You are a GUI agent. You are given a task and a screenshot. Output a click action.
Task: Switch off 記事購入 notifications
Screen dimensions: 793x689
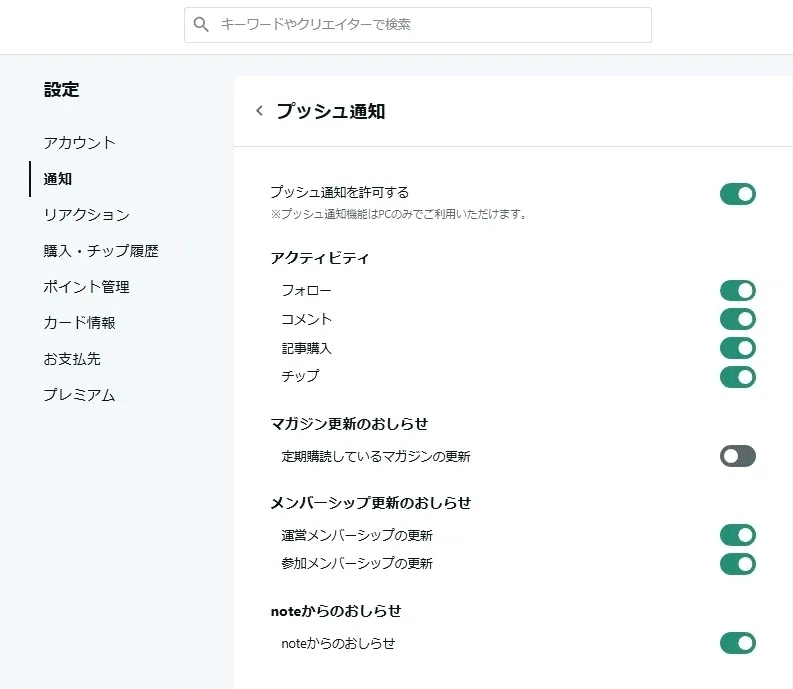[737, 348]
